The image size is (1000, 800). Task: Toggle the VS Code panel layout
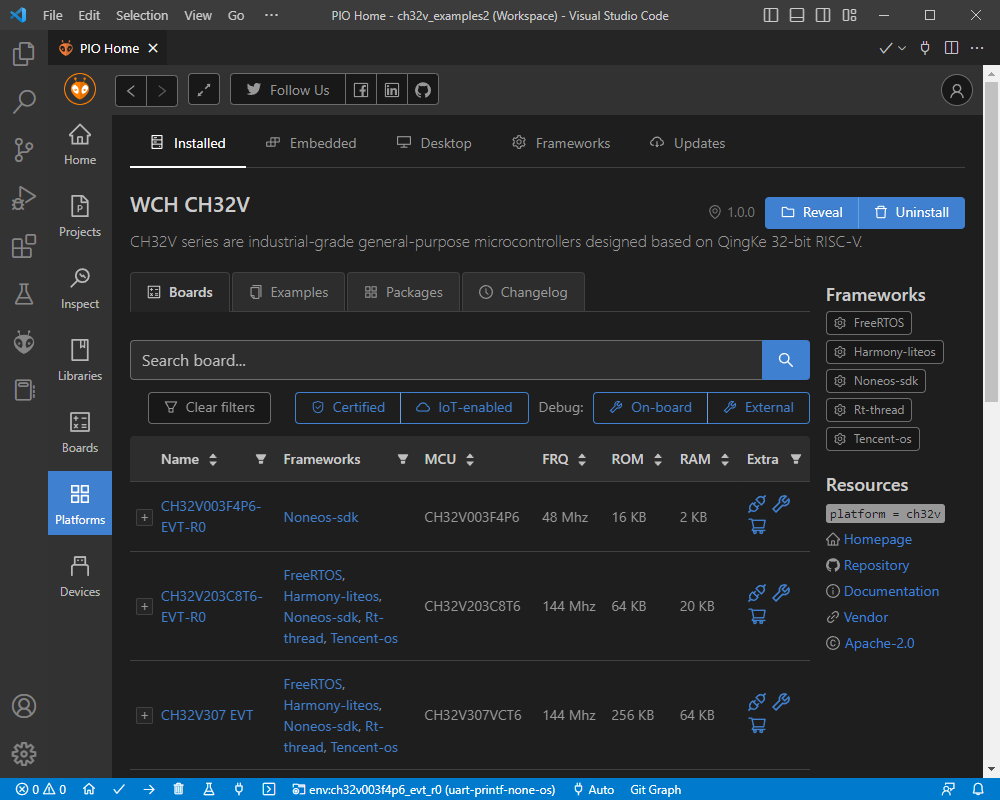point(797,15)
